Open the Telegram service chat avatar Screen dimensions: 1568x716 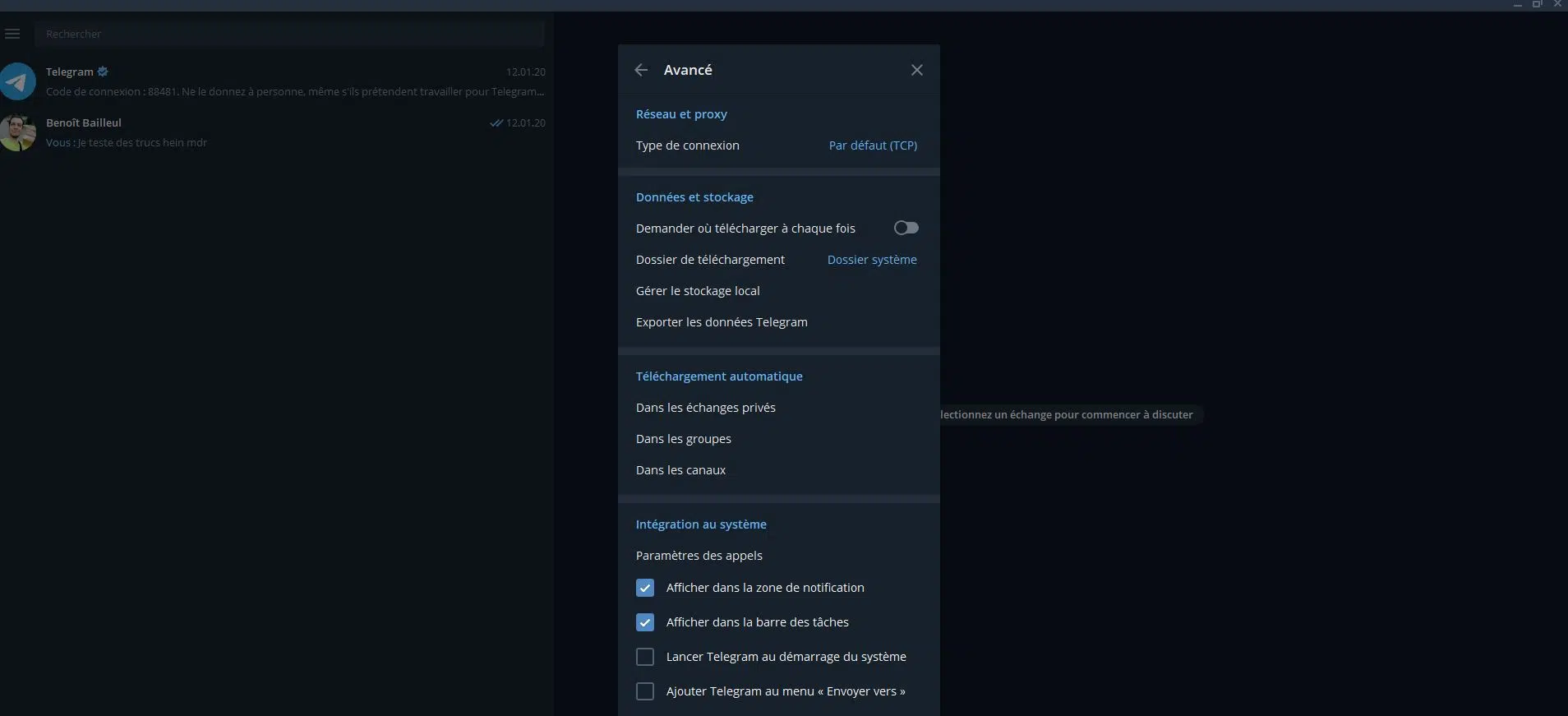pyautogui.click(x=17, y=81)
